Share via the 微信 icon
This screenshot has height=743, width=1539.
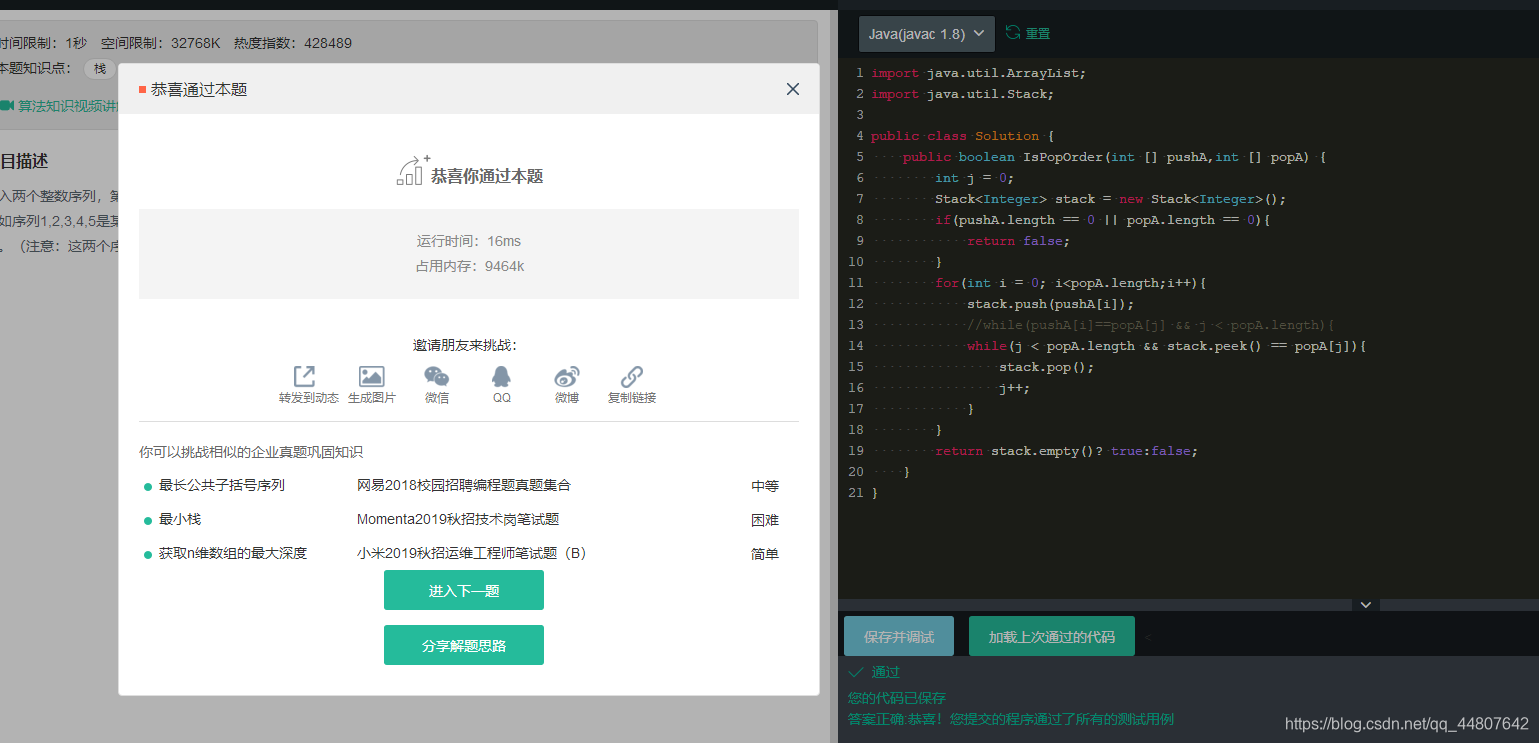(437, 377)
